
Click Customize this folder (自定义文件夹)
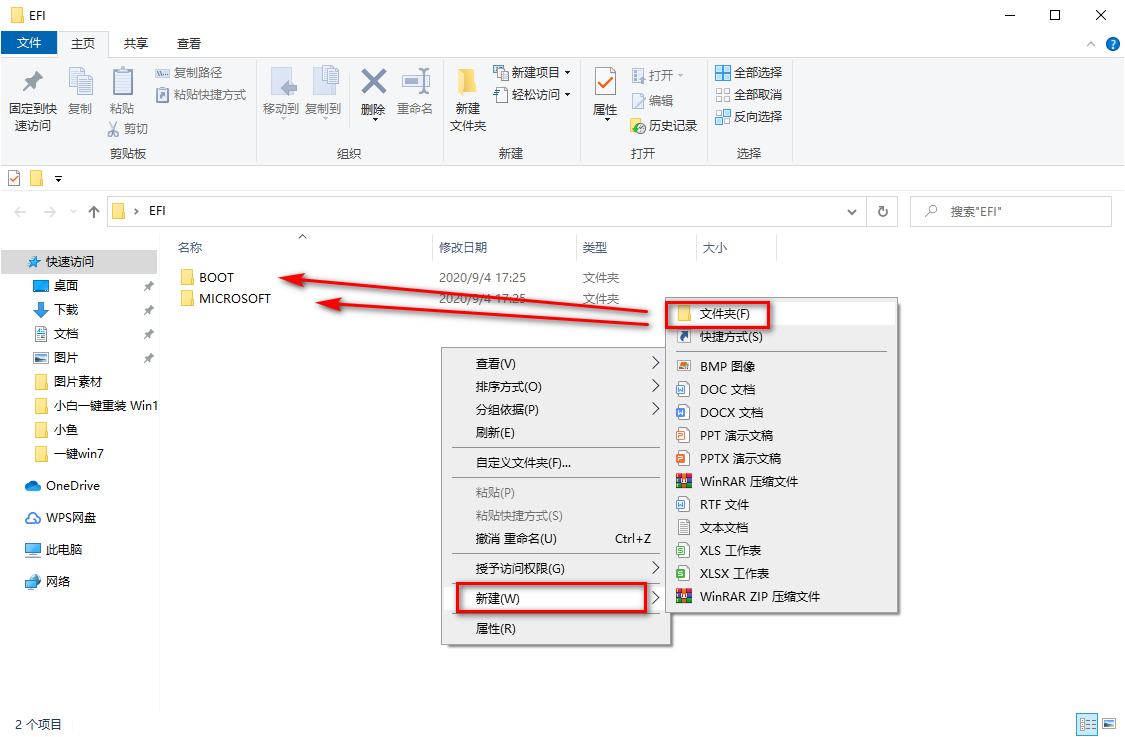coord(555,463)
